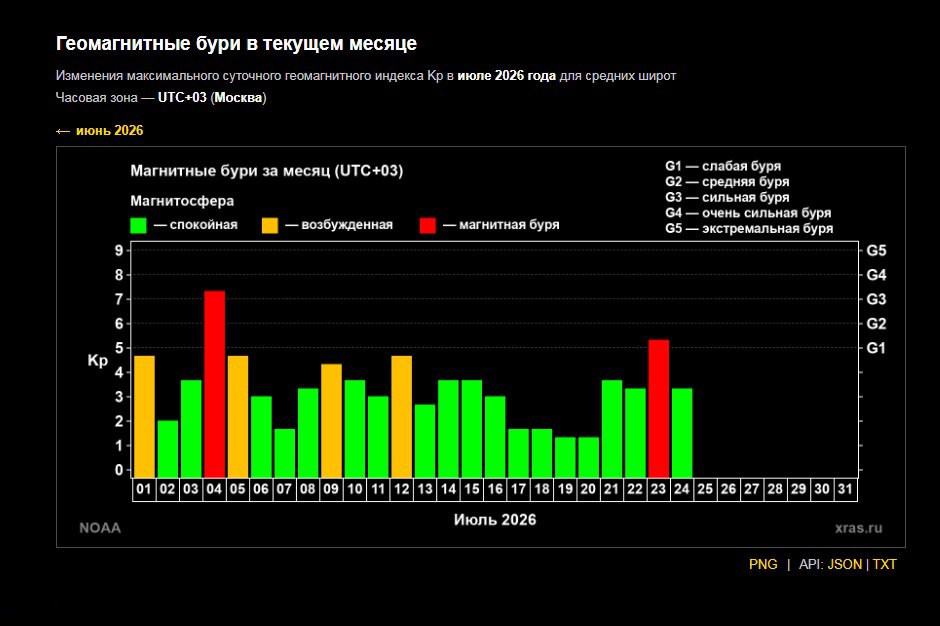
Task: Click day label 31 on the axis
Action: tap(845, 489)
